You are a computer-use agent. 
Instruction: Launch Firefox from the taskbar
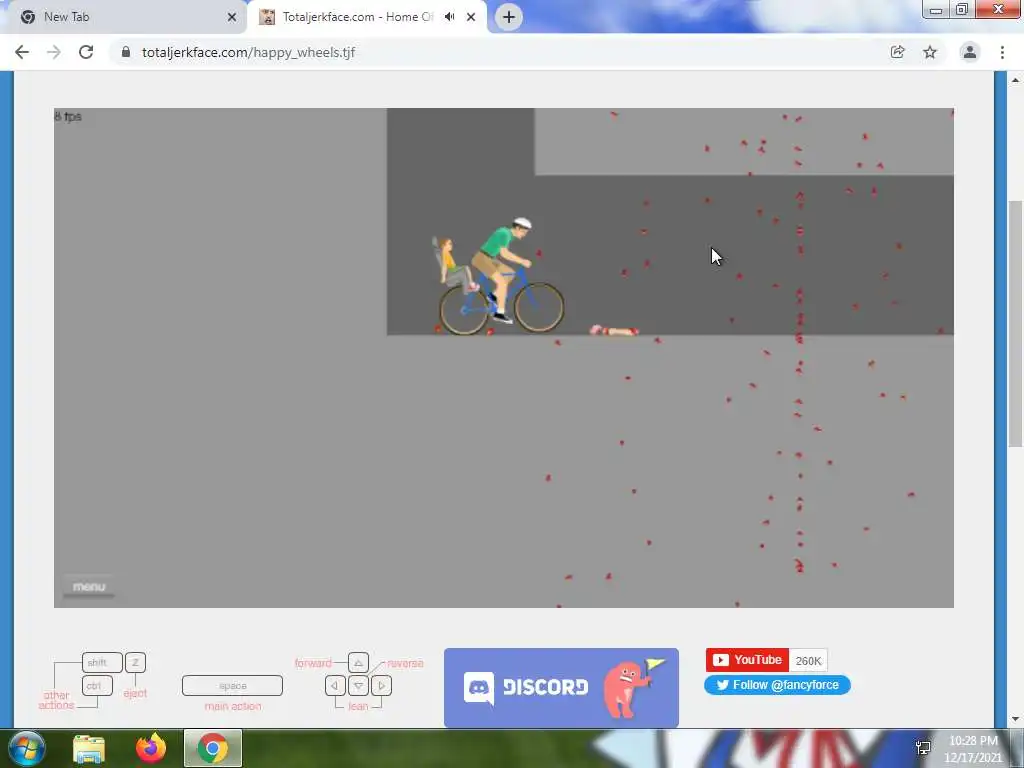[151, 748]
